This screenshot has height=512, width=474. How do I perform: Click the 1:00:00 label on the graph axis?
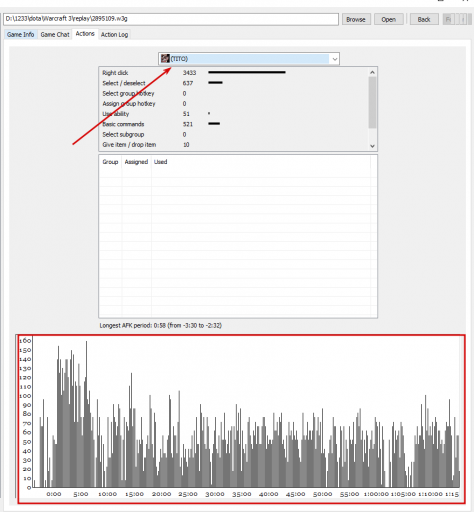pos(376,494)
